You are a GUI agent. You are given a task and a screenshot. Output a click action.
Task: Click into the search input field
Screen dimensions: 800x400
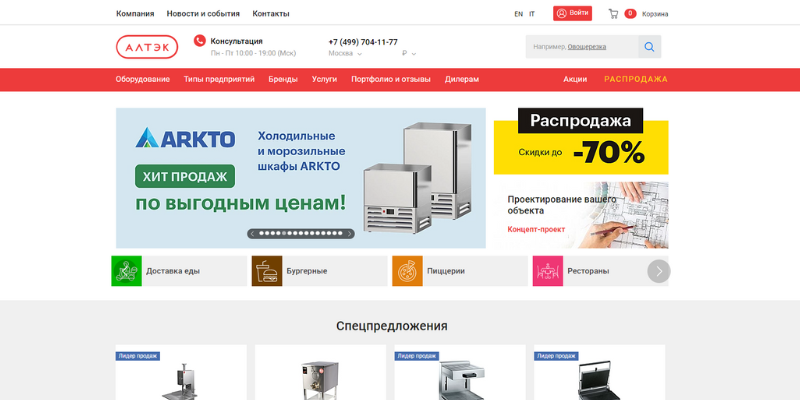tap(581, 47)
